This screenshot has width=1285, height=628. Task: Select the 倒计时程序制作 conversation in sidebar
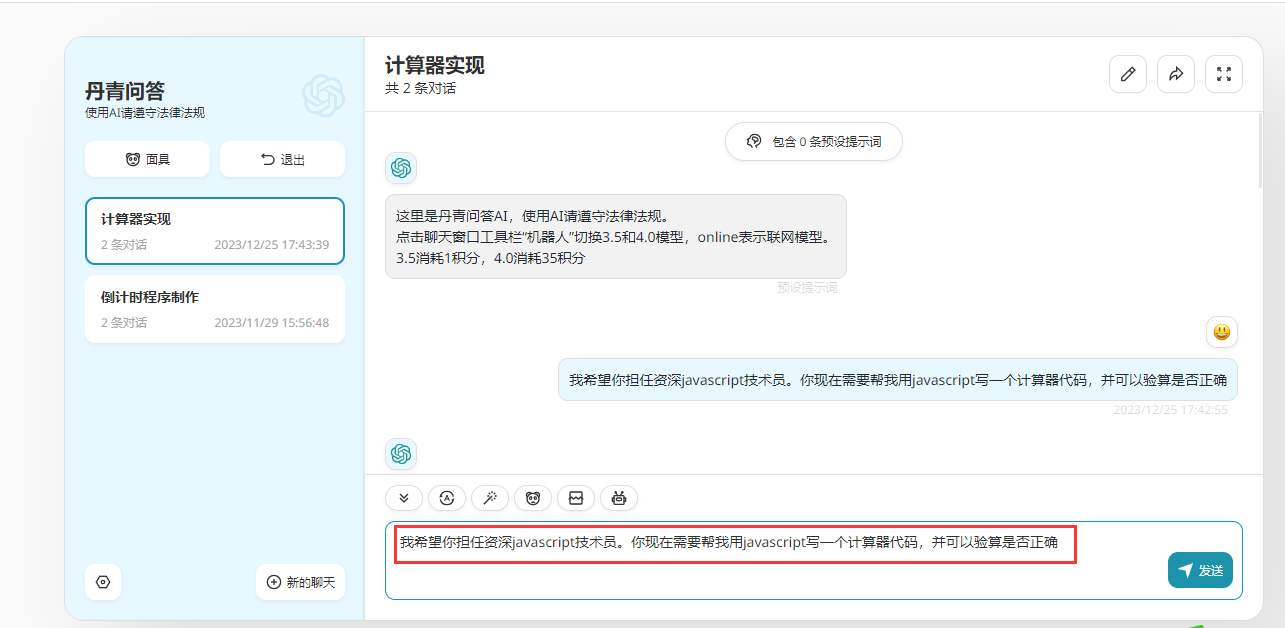pos(215,309)
